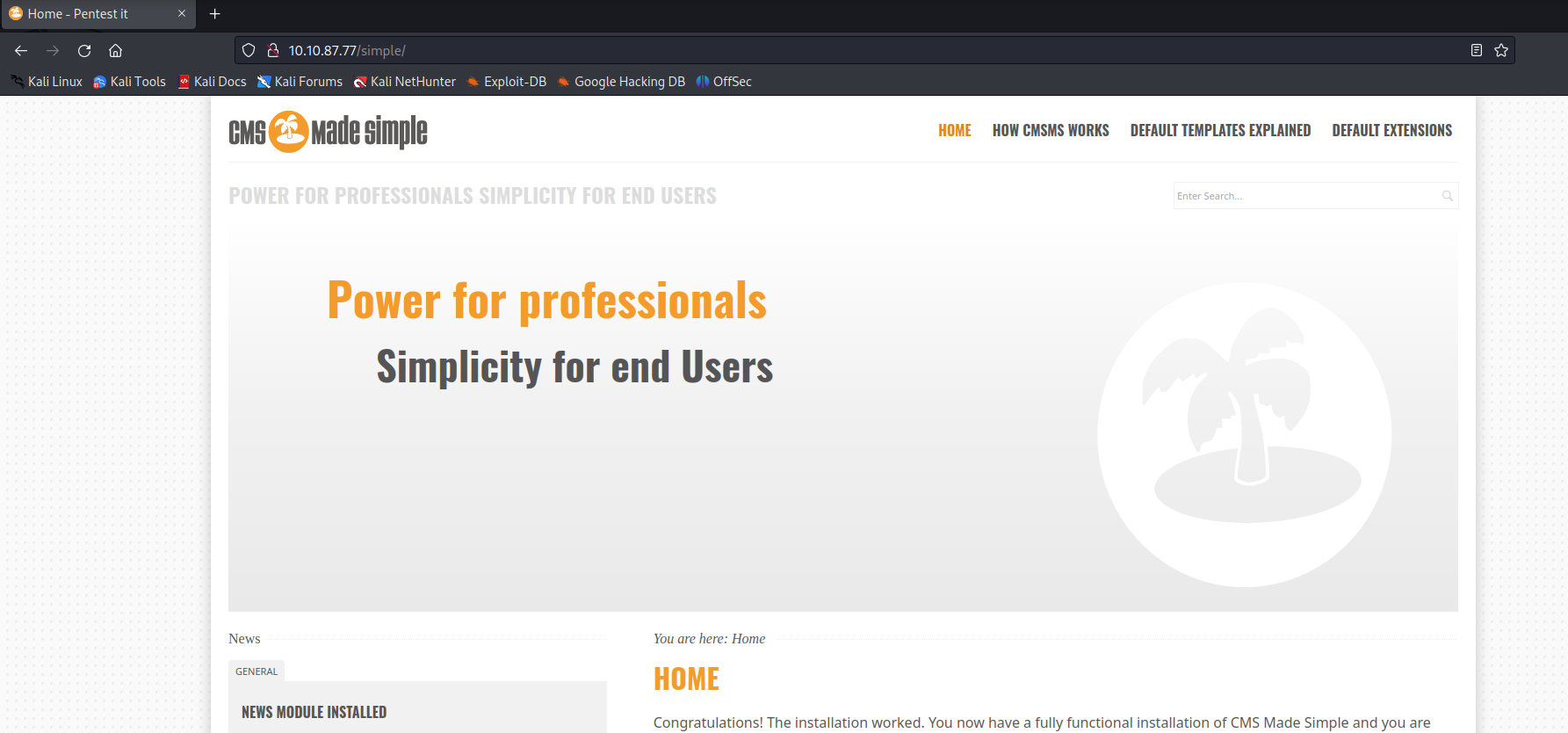Click the orange HOME page heading
This screenshot has height=733, width=1568.
pos(686,679)
